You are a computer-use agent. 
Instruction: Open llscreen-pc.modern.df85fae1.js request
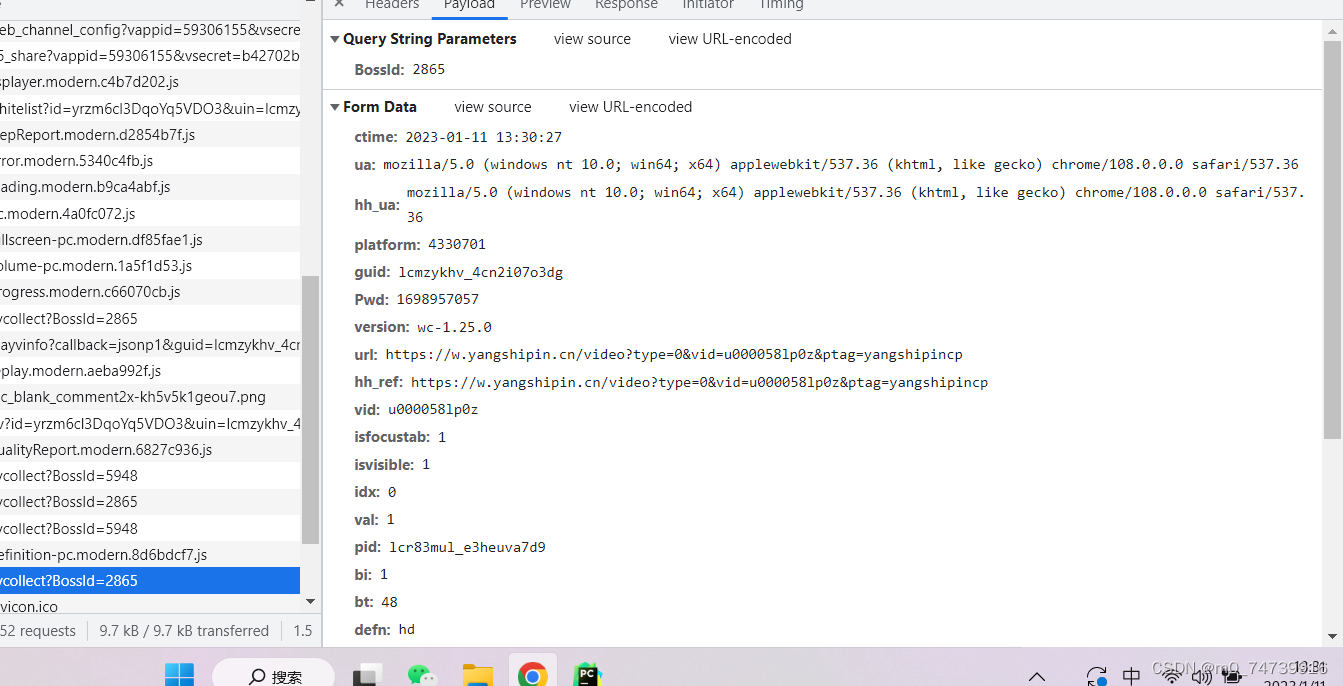[150, 240]
